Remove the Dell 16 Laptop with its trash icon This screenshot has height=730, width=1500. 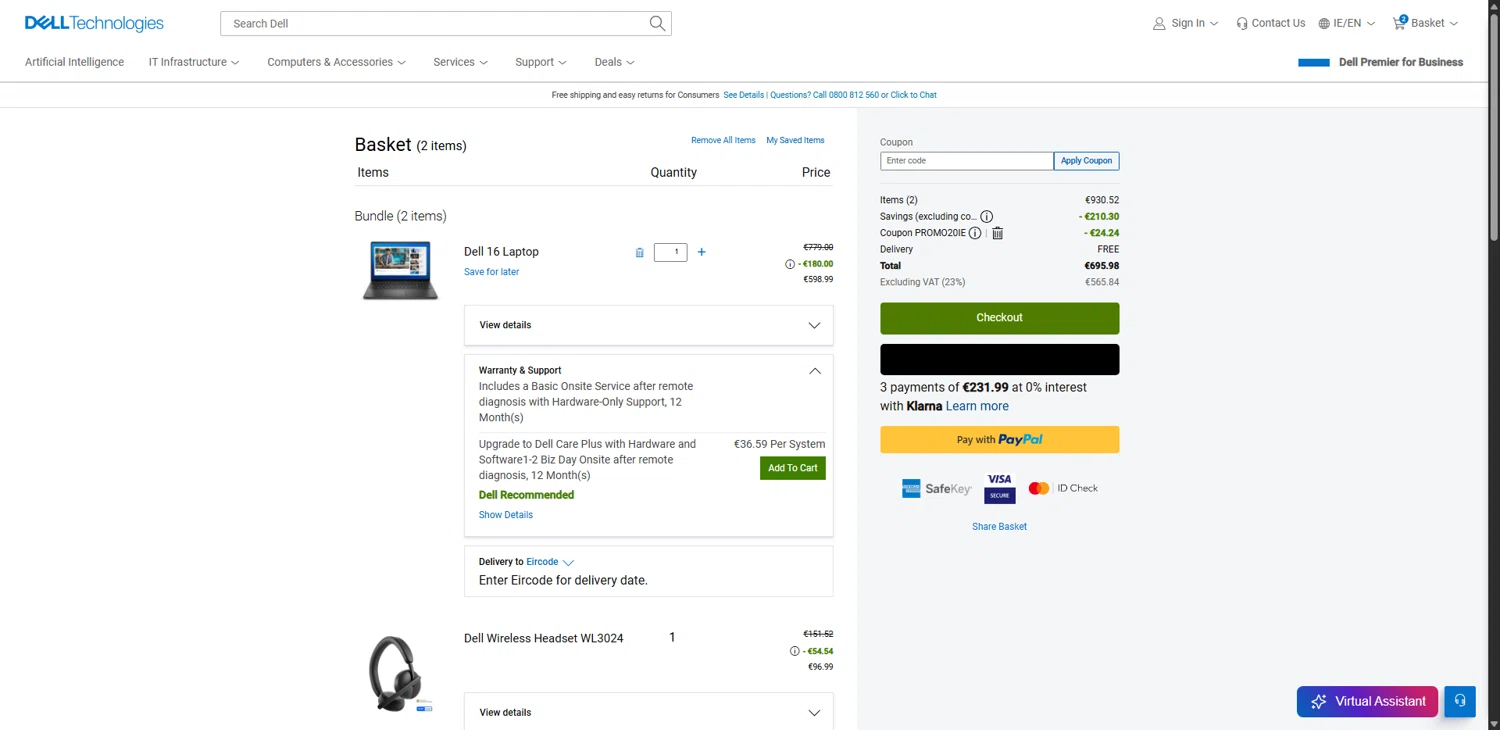pos(640,252)
